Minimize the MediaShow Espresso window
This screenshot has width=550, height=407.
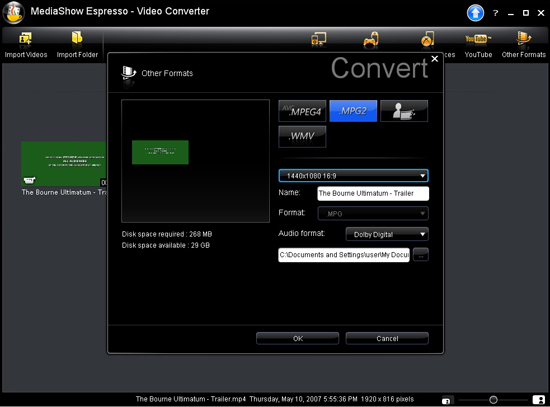(511, 14)
